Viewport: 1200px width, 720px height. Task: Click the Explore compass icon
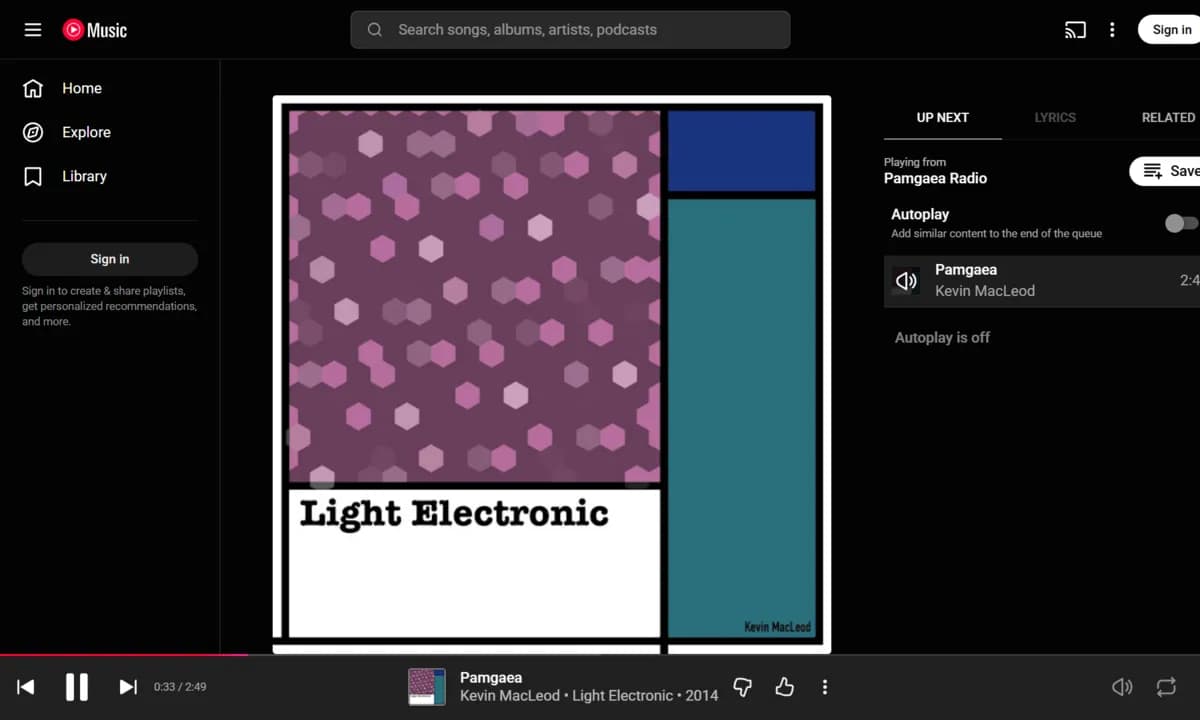coord(33,132)
